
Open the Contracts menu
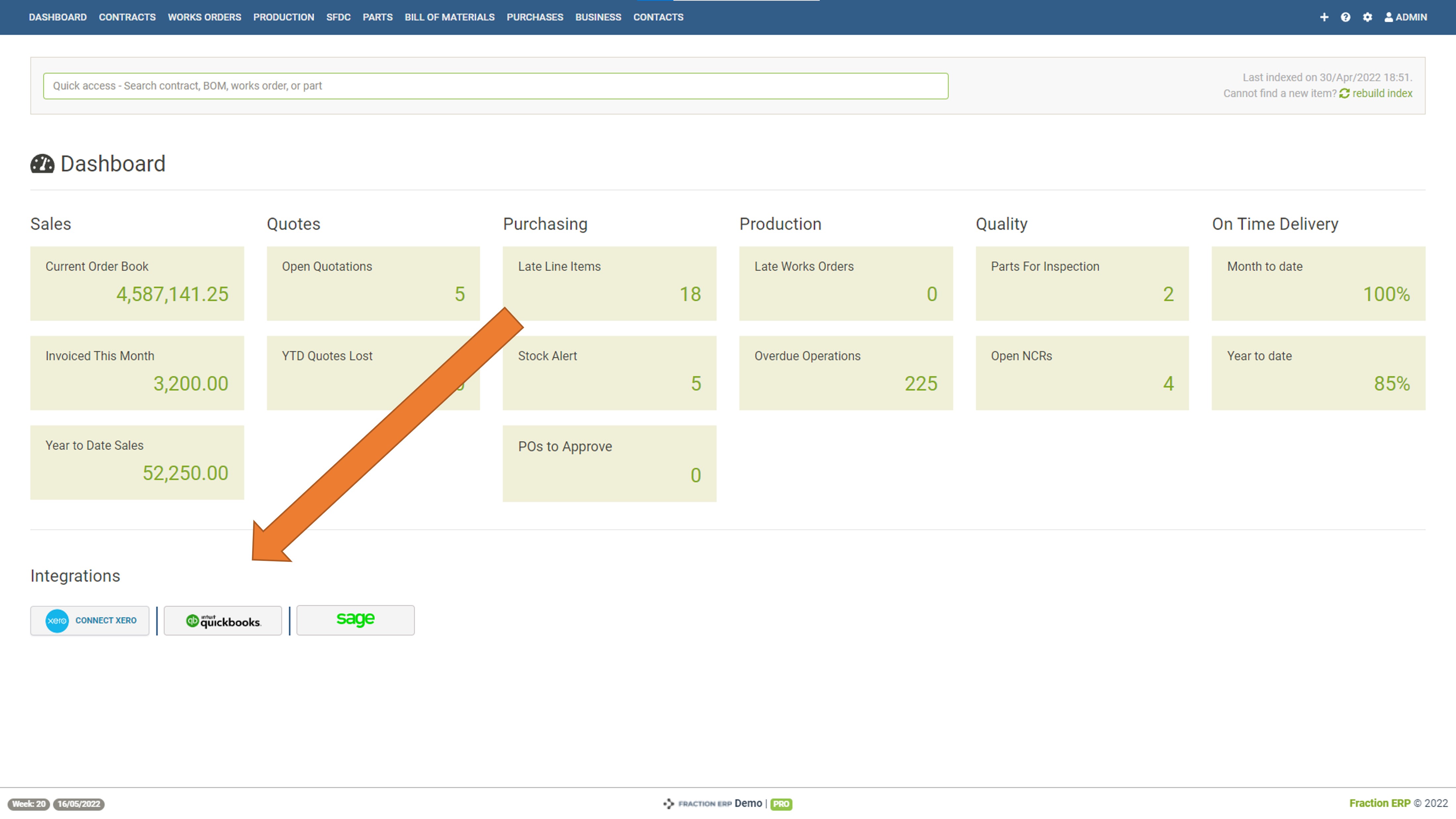127,17
